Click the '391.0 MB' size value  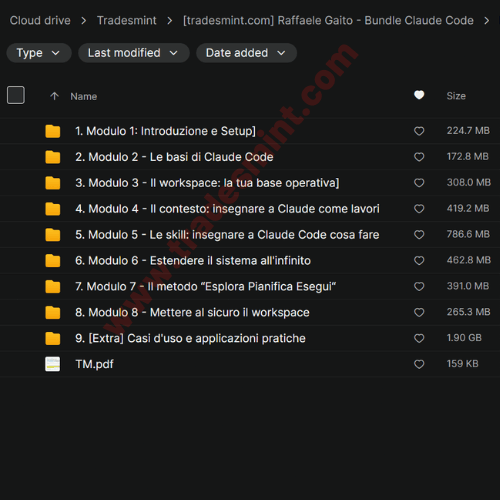pyautogui.click(x=468, y=286)
